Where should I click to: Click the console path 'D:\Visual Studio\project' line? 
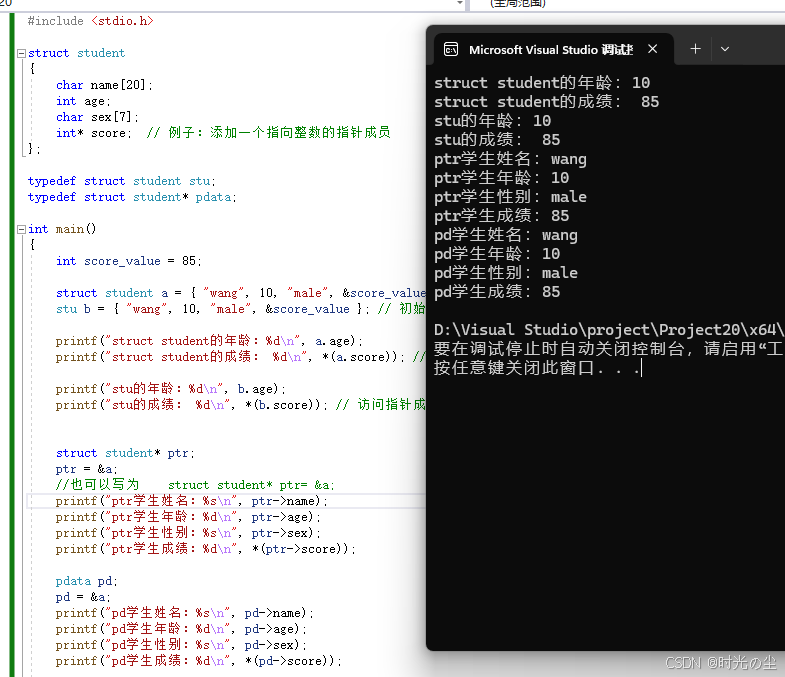click(609, 330)
